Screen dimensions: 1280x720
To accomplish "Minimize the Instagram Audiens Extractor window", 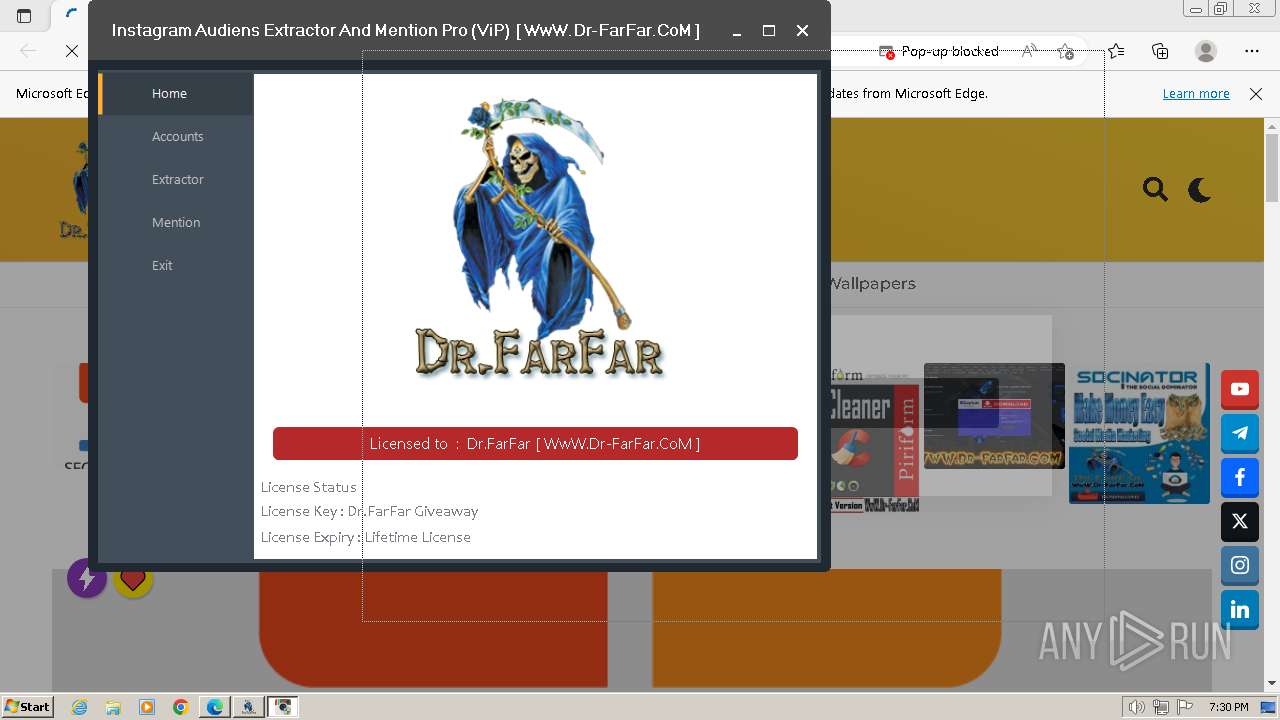I will [737, 31].
